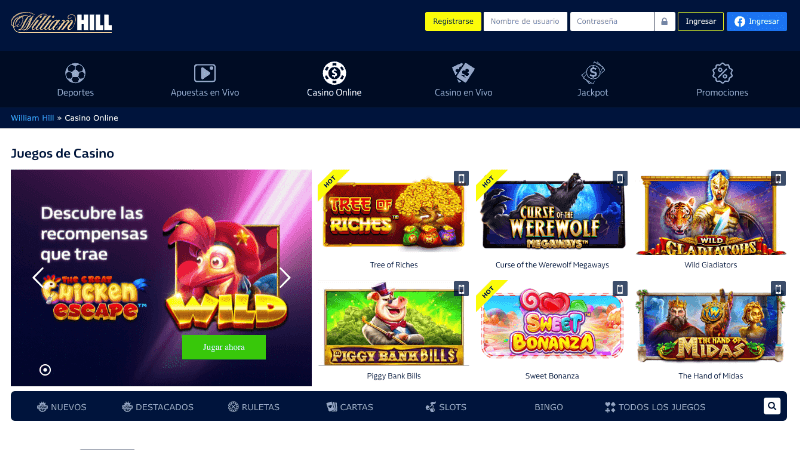The height and width of the screenshot is (450, 800).
Task: Select the Casino Online chip icon
Action: (334, 73)
